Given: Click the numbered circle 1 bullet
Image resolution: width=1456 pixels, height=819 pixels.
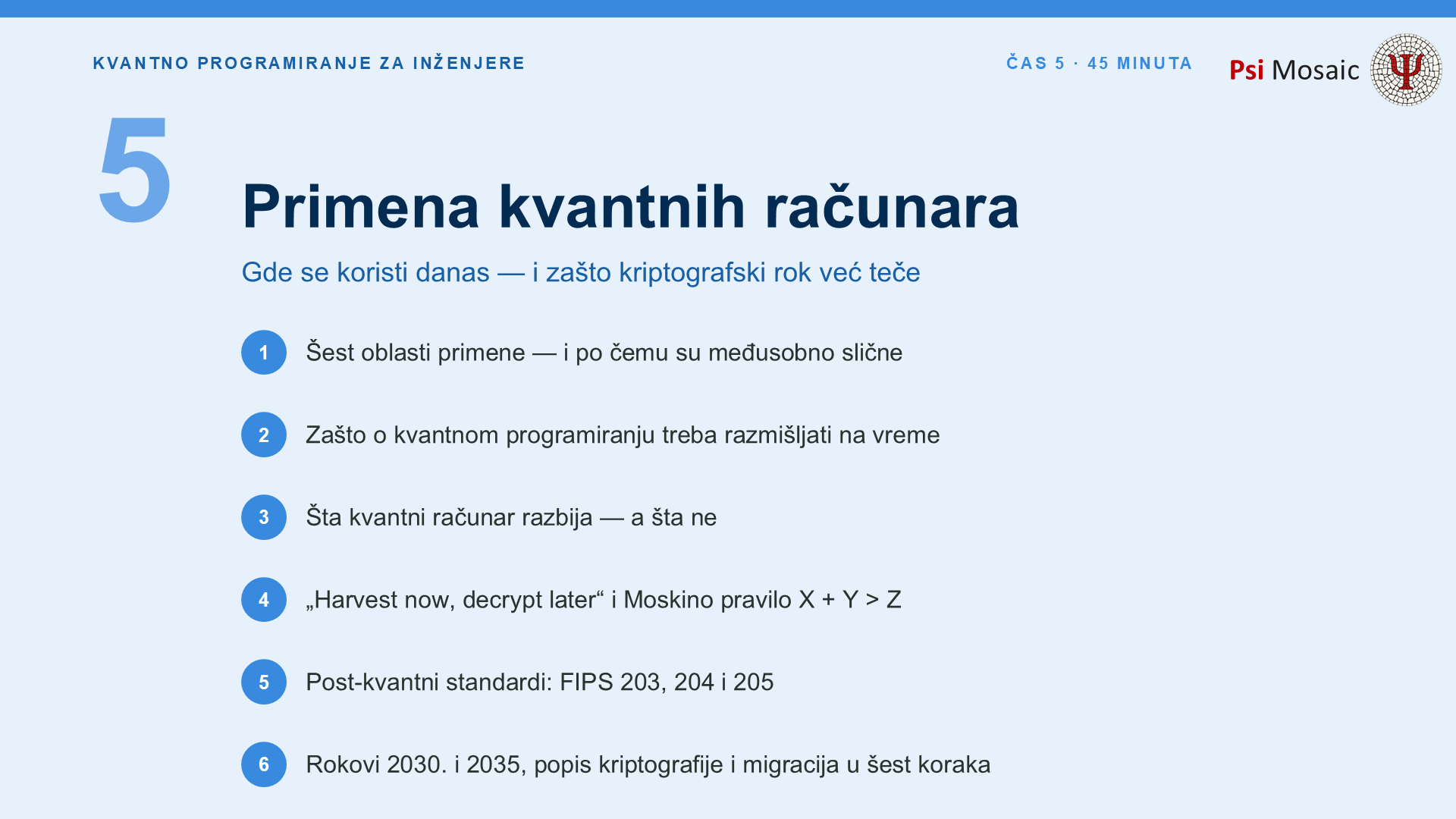Looking at the screenshot, I should click(264, 353).
